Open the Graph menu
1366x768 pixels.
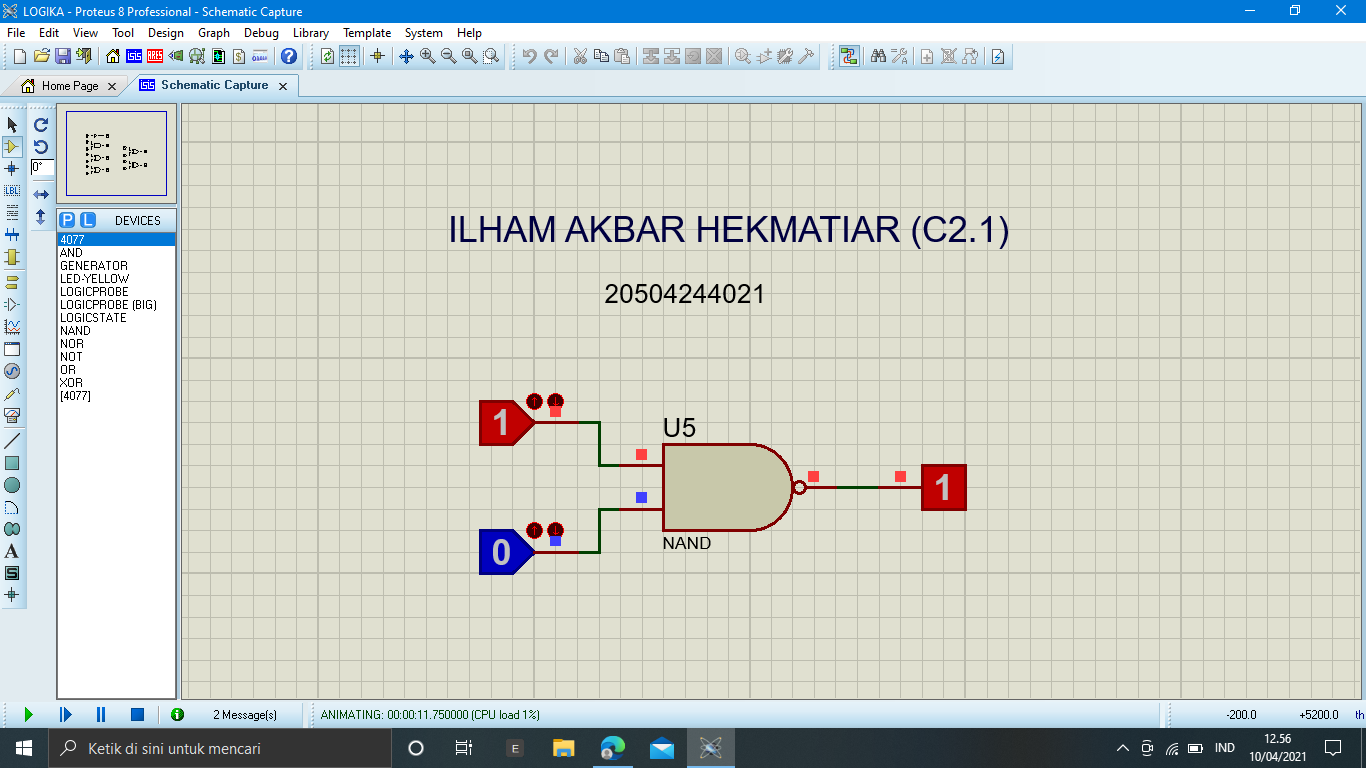click(x=214, y=32)
